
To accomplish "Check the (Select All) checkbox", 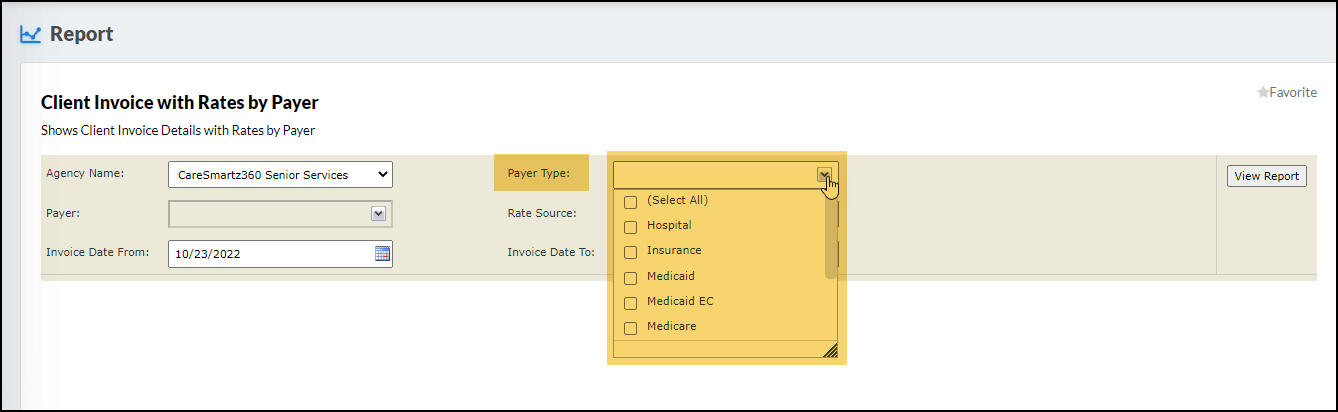I will (x=630, y=201).
